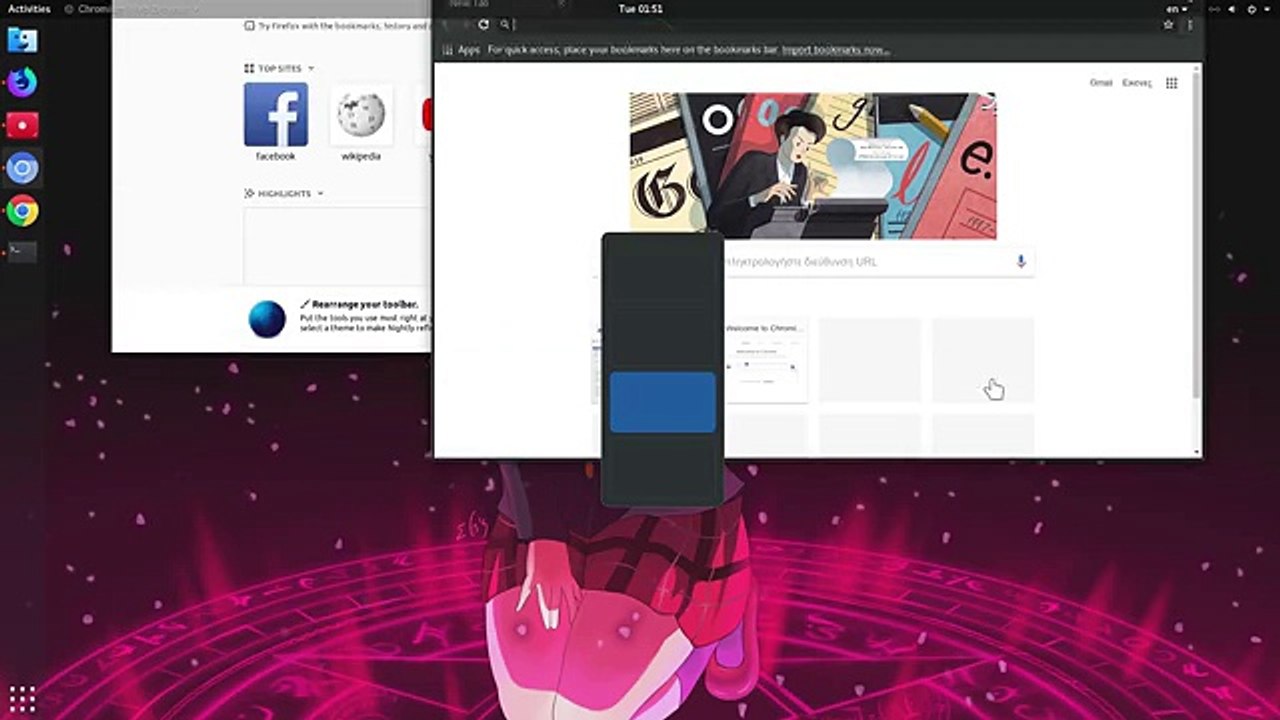This screenshot has width=1280, height=720.
Task: Launch Firefox Nightly from the dock
Action: (x=22, y=82)
